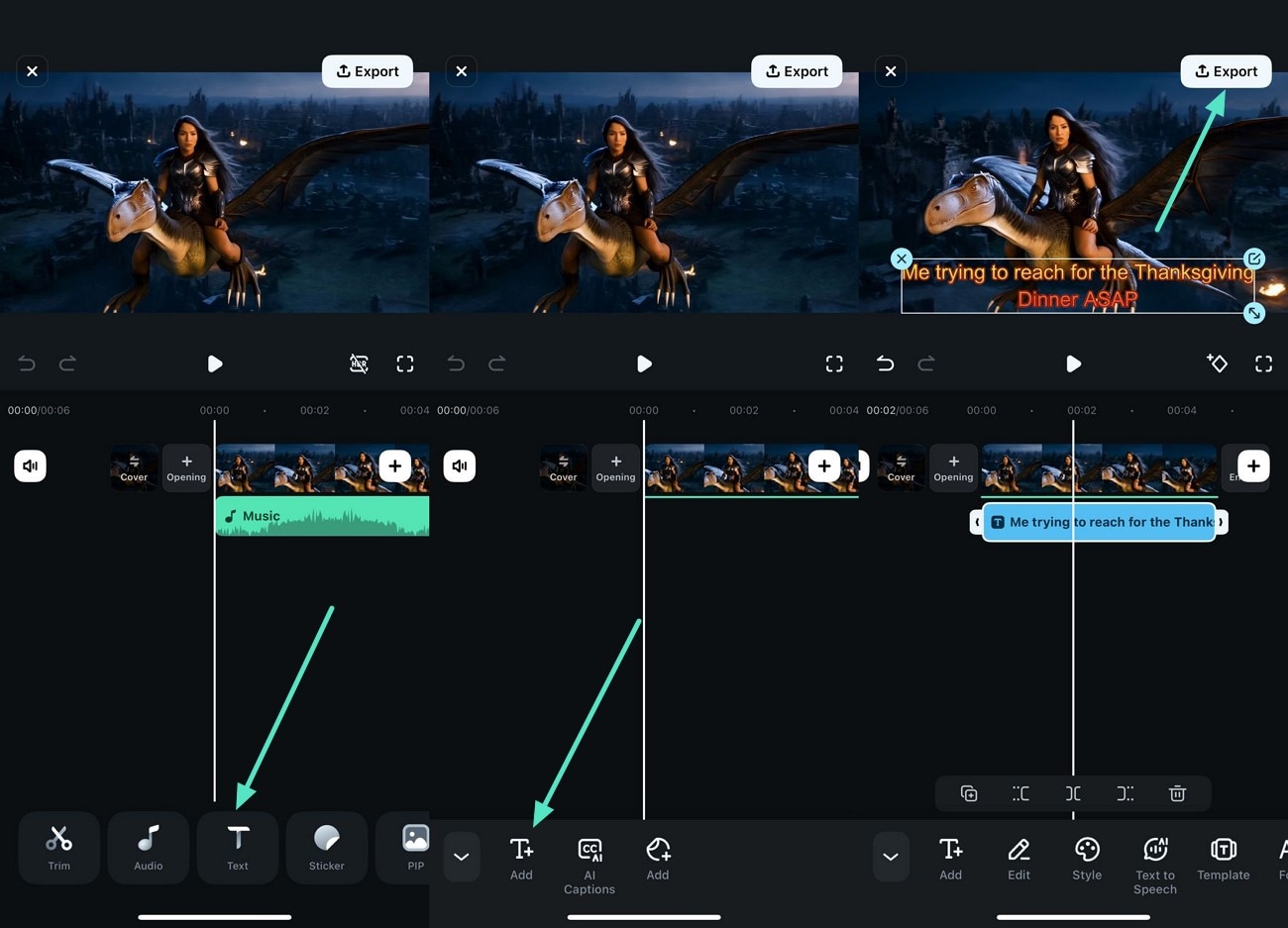
Task: Enter fullscreen preview in left screen
Action: coord(405,363)
